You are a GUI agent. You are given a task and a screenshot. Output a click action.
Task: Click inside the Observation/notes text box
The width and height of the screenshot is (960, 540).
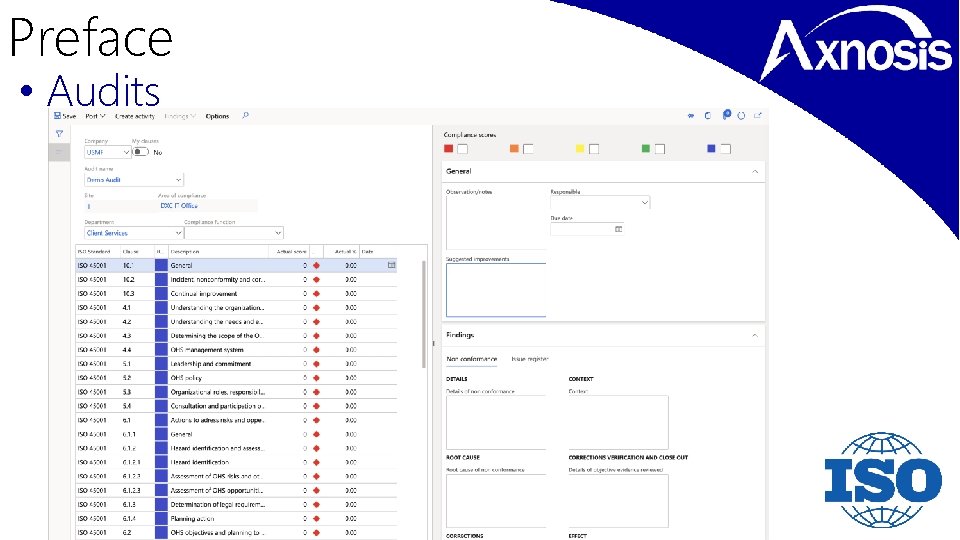496,223
